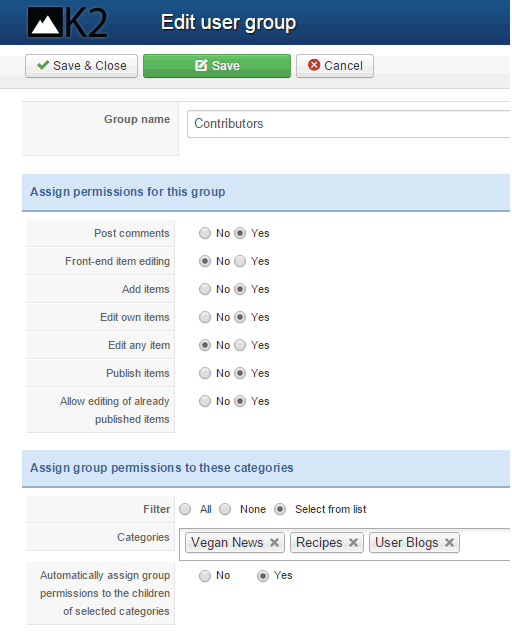Remove the Vegan News category tag
Image resolution: width=512 pixels, height=634 pixels.
[275, 543]
